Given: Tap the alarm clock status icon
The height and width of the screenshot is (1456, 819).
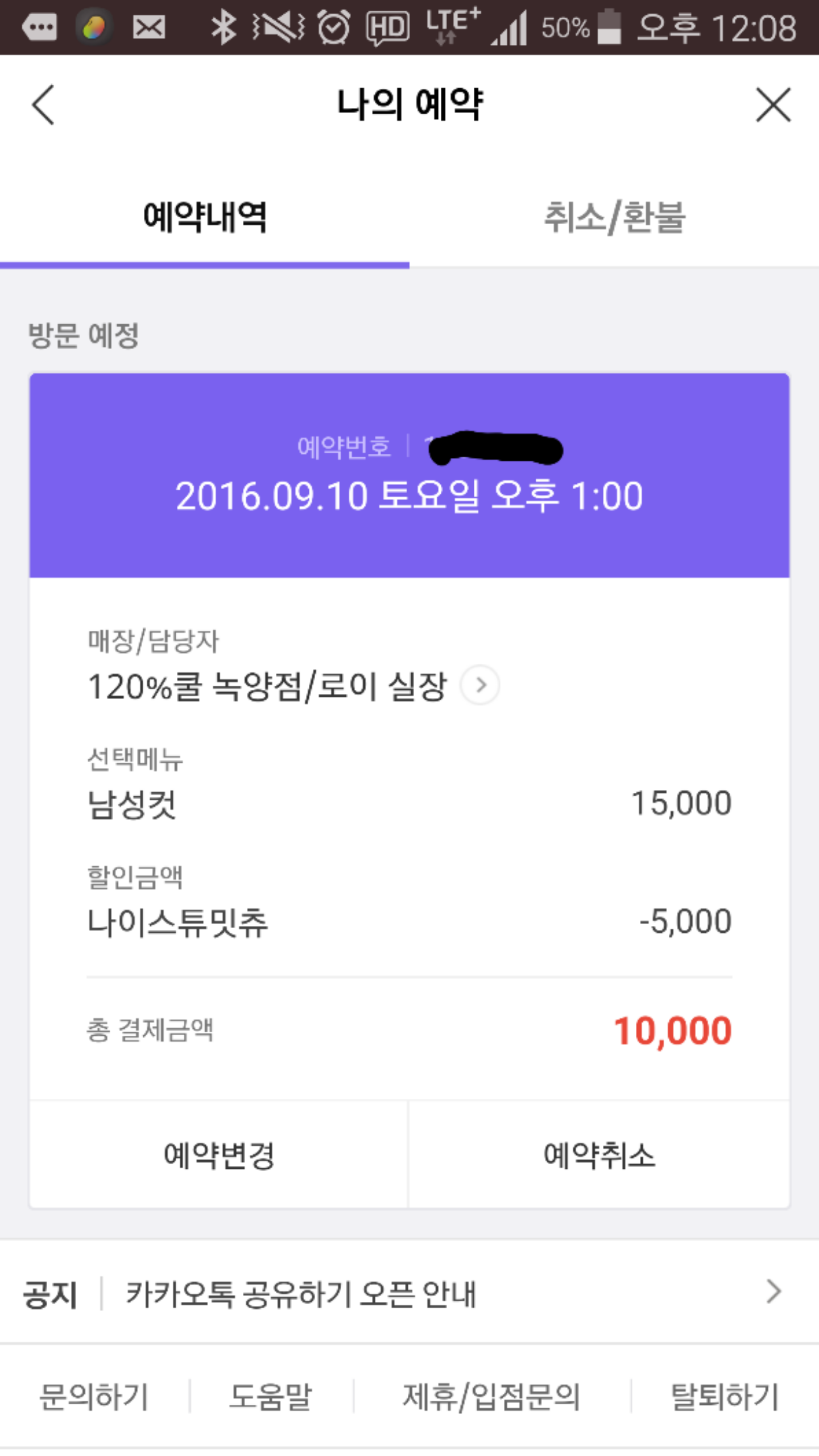Looking at the screenshot, I should tap(333, 27).
